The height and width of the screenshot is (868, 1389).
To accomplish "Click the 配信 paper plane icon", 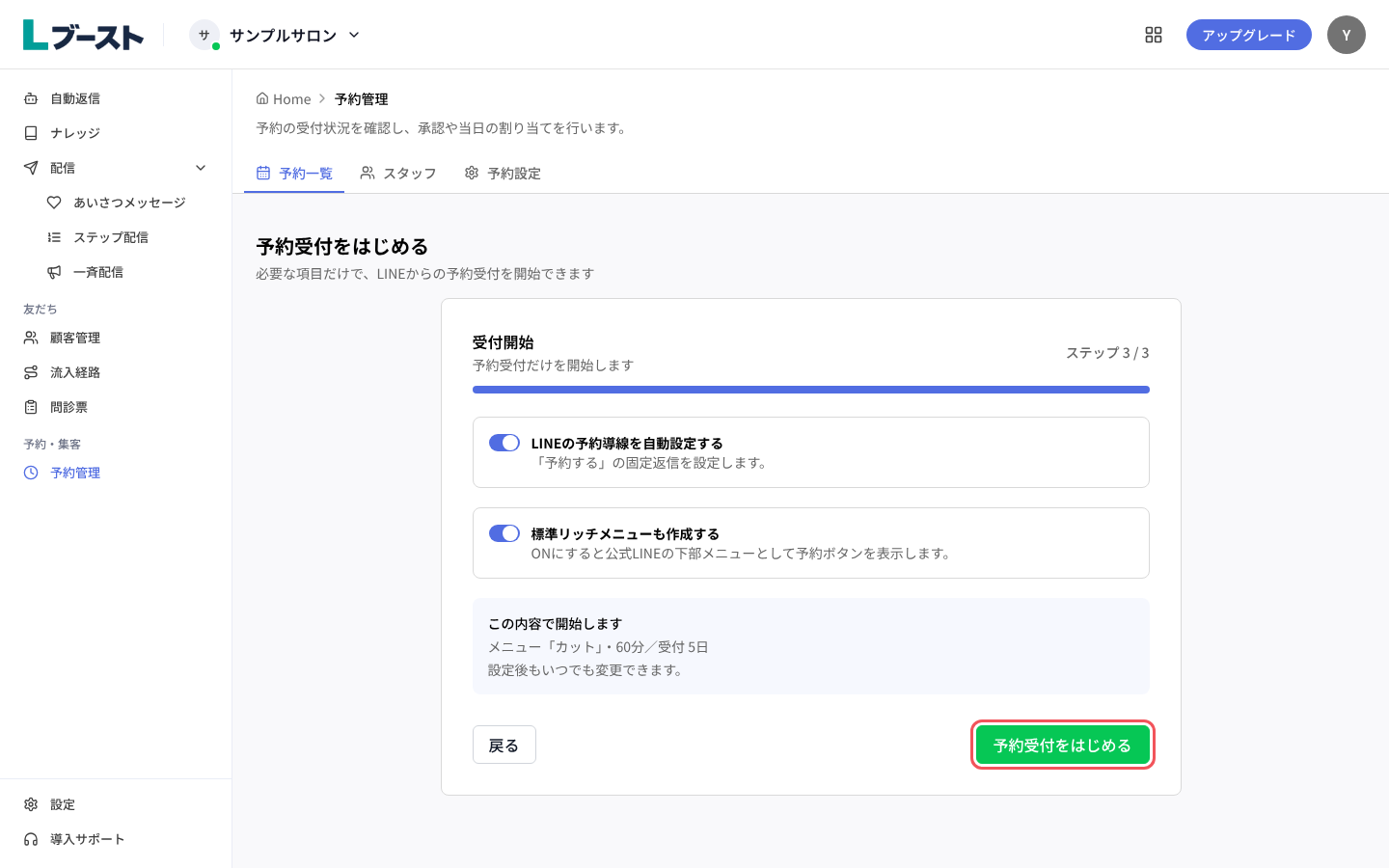I will point(31,168).
